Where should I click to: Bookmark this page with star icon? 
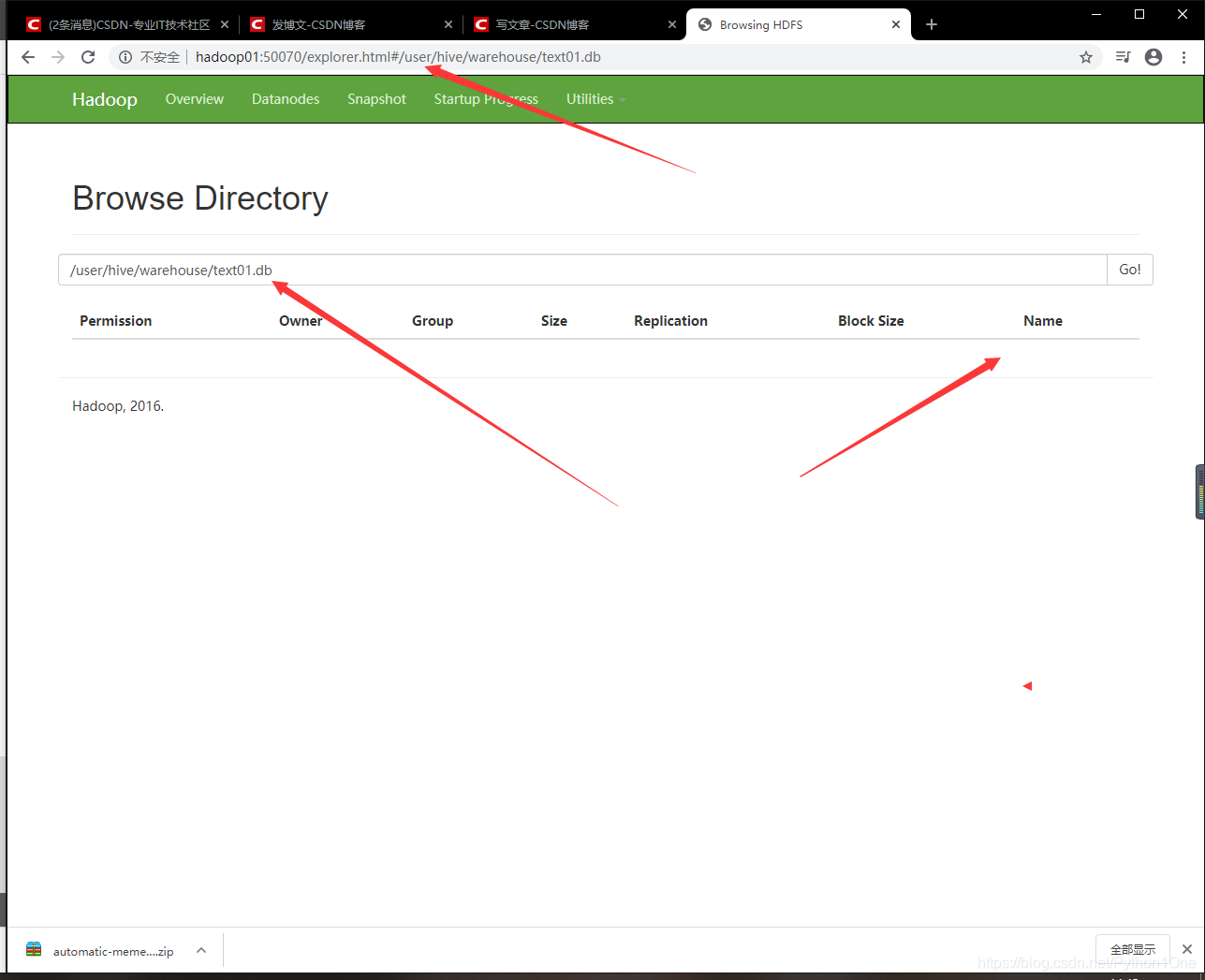[1086, 57]
